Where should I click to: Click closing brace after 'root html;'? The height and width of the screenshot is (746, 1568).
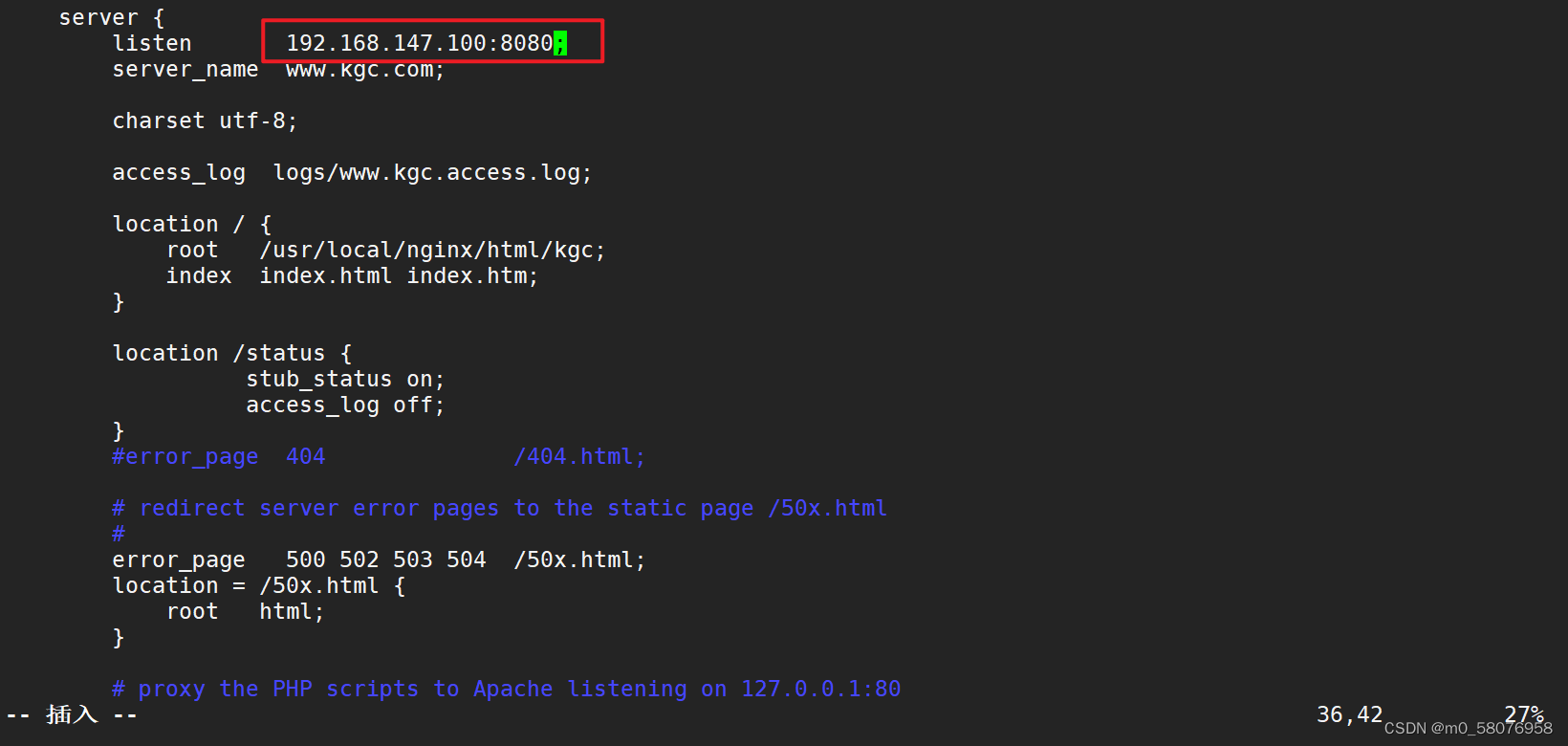(x=119, y=638)
